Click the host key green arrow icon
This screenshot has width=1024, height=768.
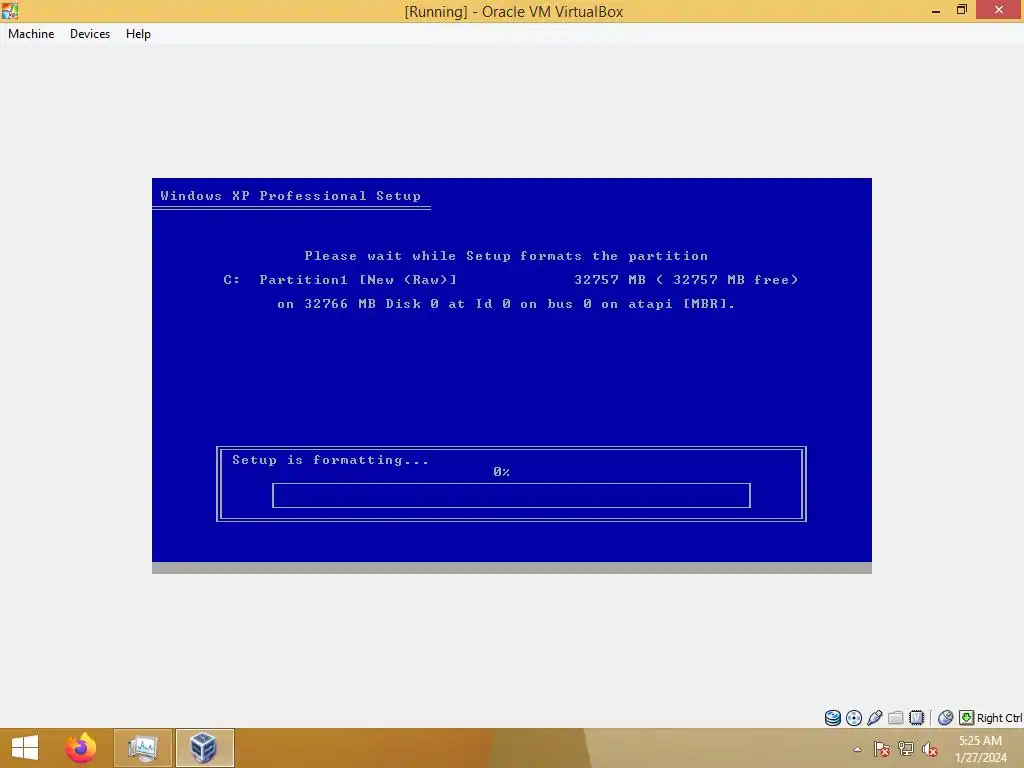(967, 718)
